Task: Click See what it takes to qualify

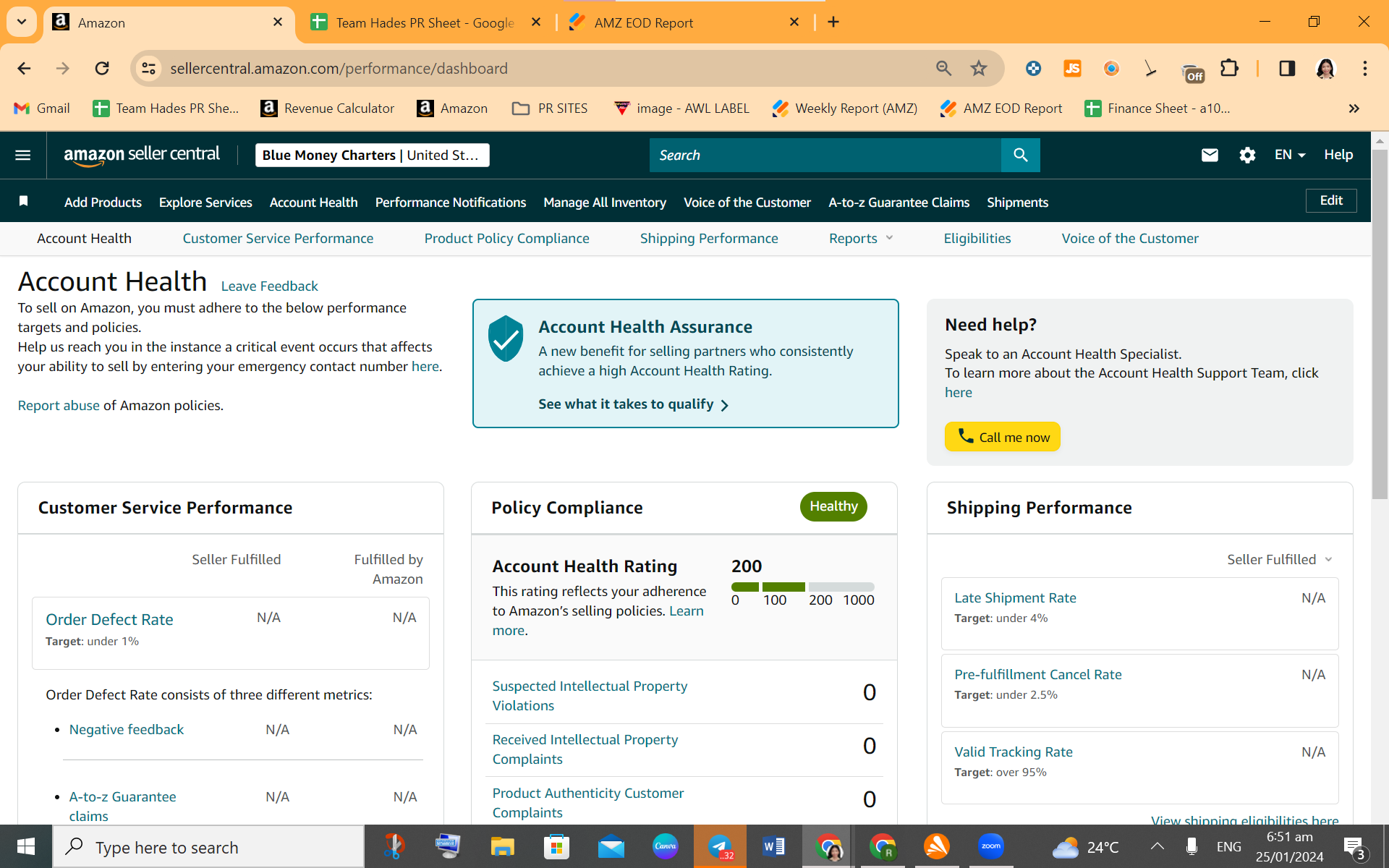Action: (633, 404)
